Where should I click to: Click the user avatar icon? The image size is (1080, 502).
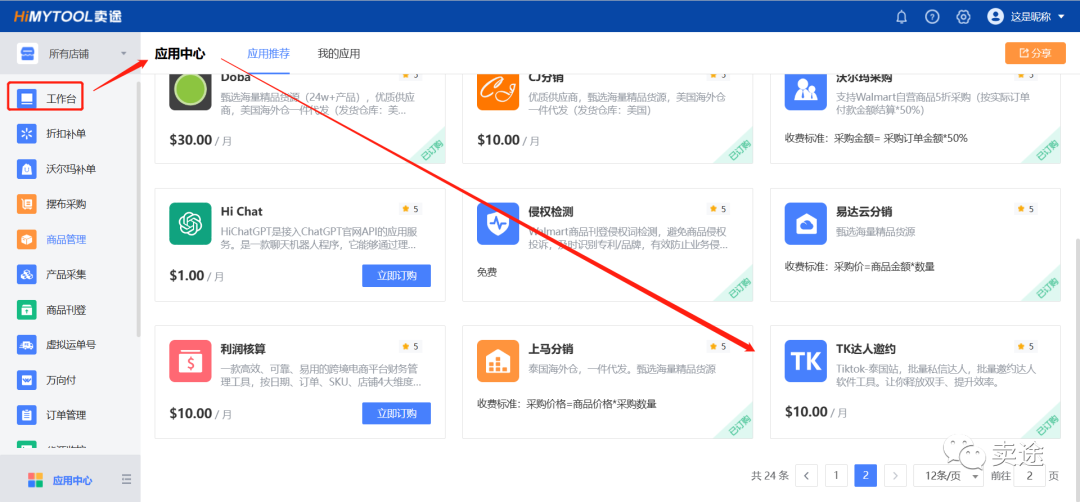(995, 16)
